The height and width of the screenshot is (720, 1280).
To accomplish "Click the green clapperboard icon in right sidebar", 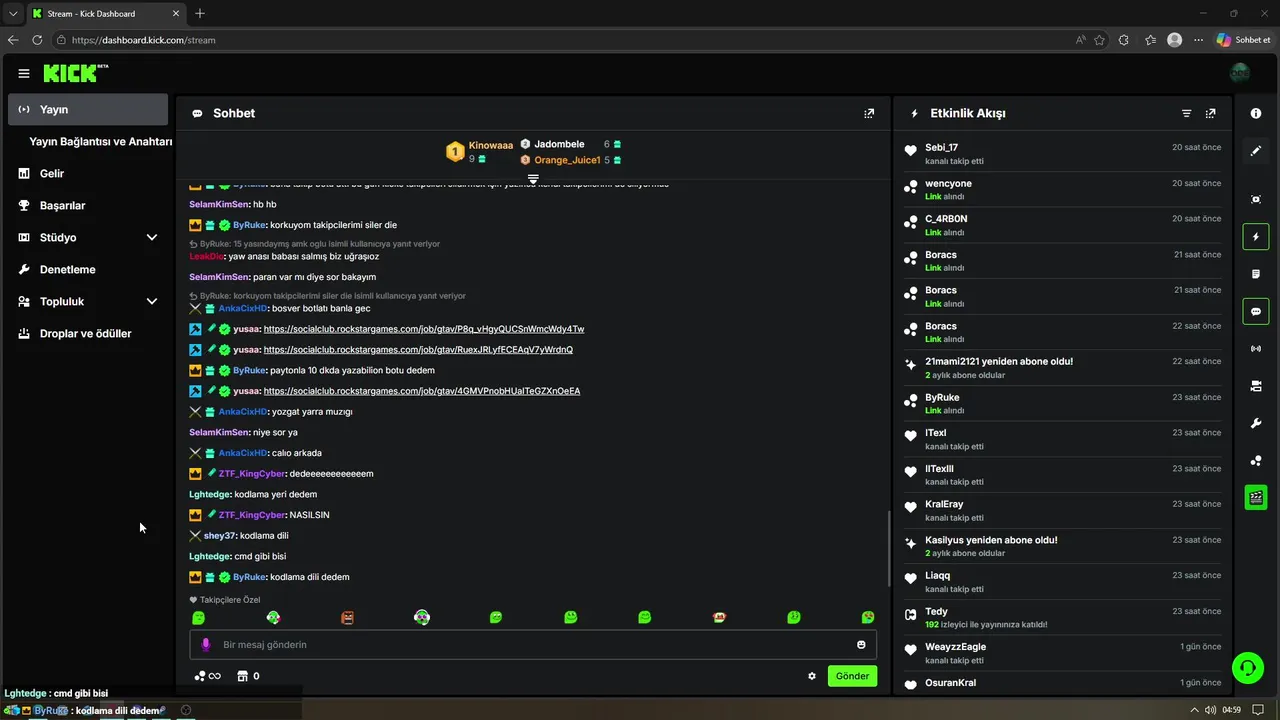I will click(x=1256, y=497).
